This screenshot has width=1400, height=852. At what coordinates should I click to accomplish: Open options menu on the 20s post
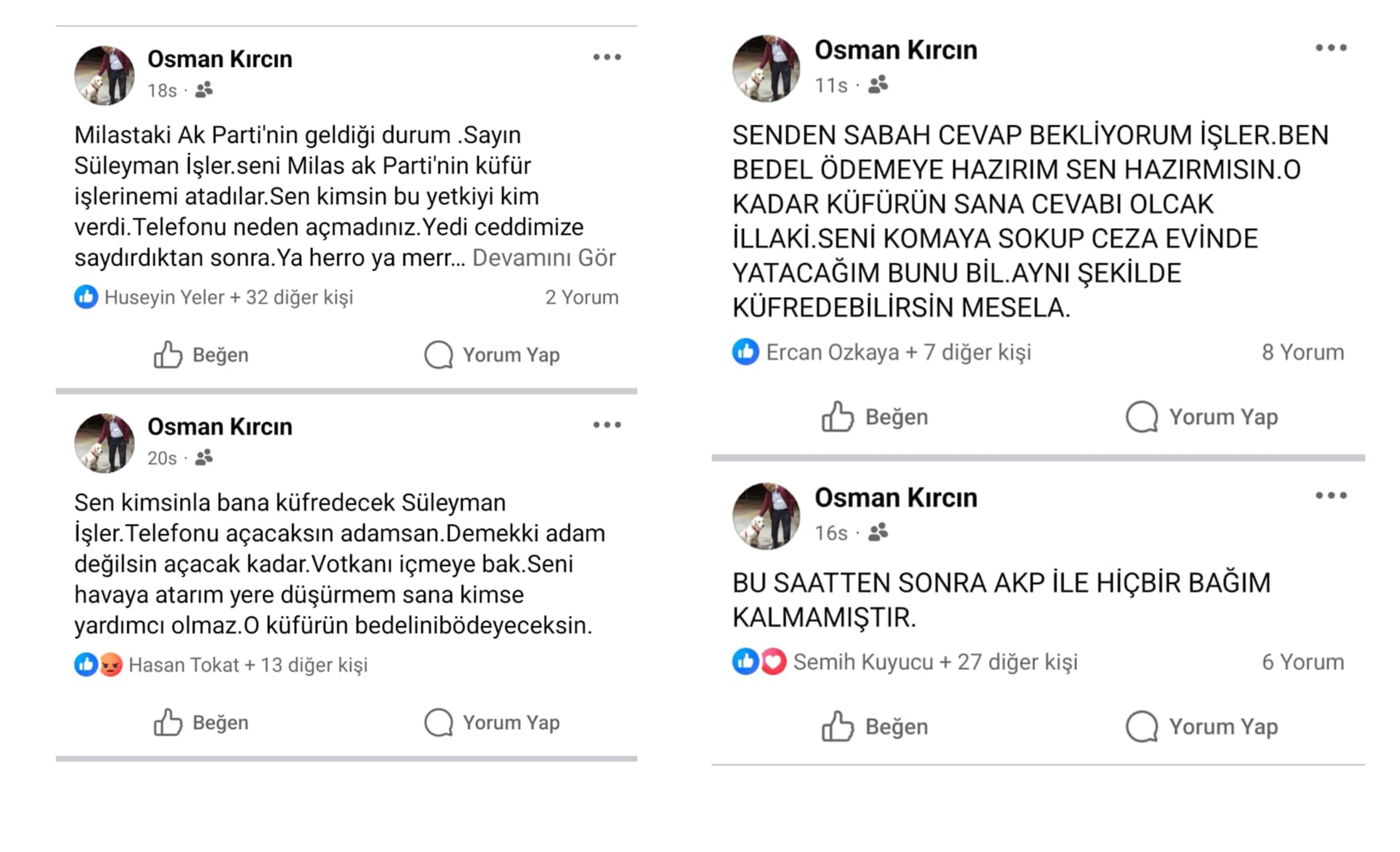[607, 425]
